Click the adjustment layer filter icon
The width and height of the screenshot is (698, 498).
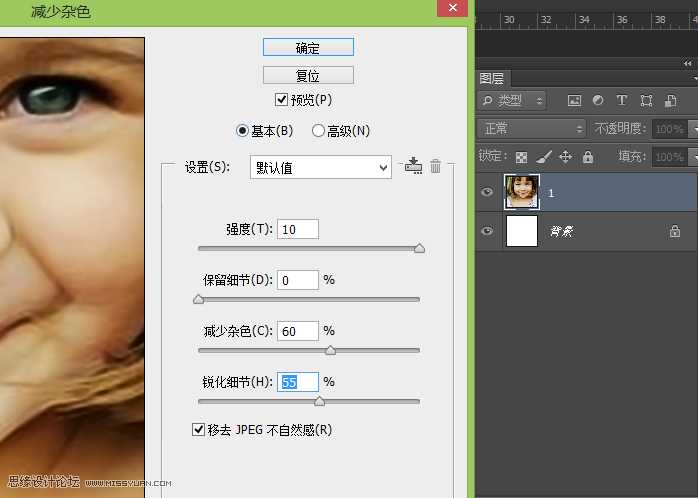[x=598, y=101]
